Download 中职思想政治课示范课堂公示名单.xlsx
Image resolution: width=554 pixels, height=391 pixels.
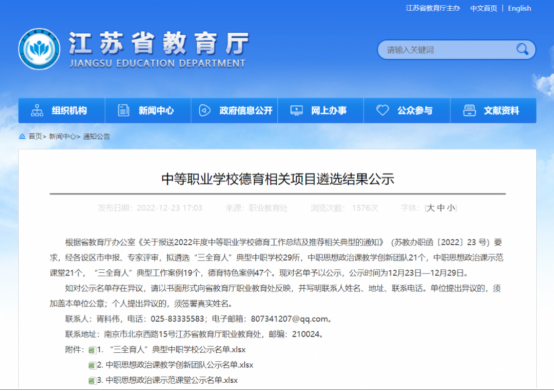167,380
